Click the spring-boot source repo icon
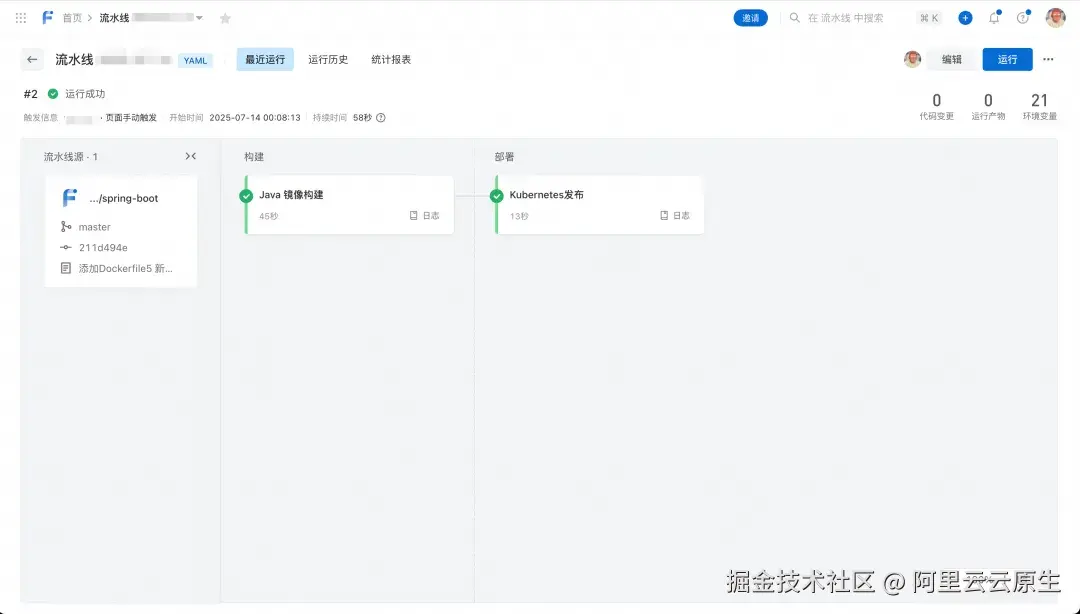This screenshot has height=614, width=1080. coord(70,198)
